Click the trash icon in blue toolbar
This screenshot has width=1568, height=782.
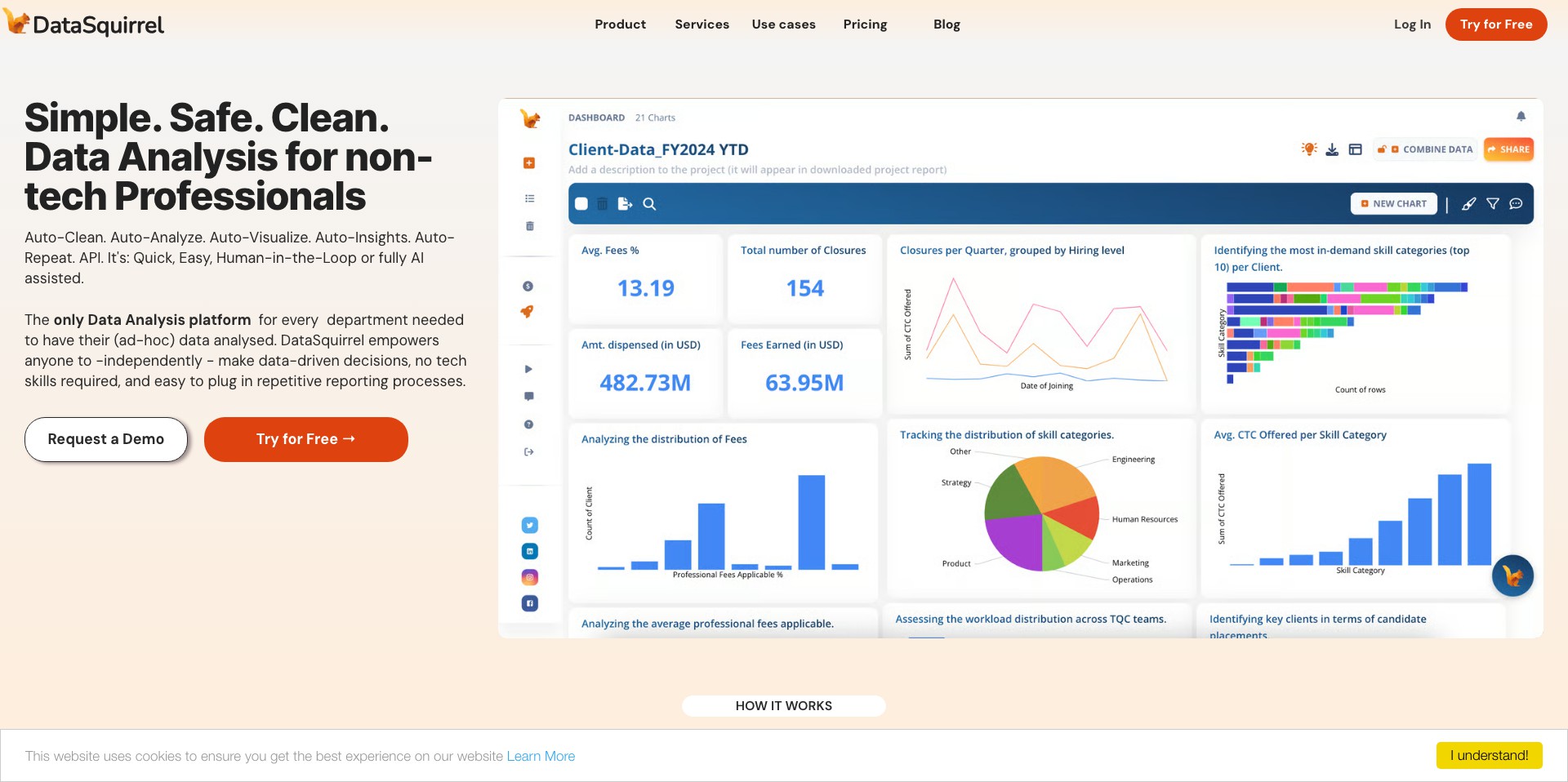[602, 204]
